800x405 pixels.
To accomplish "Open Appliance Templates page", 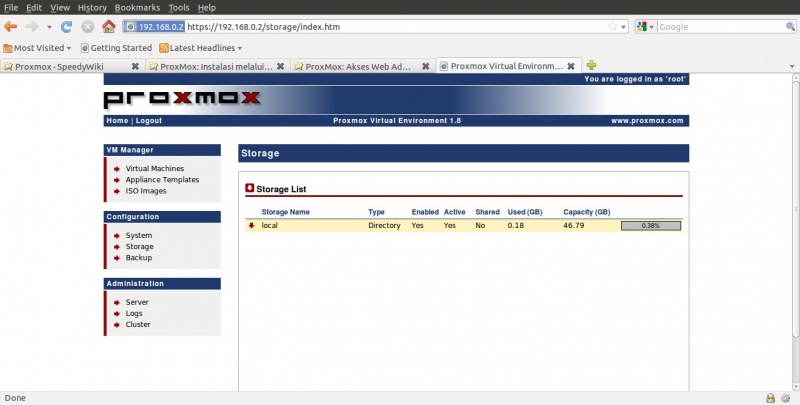I will 162,180.
